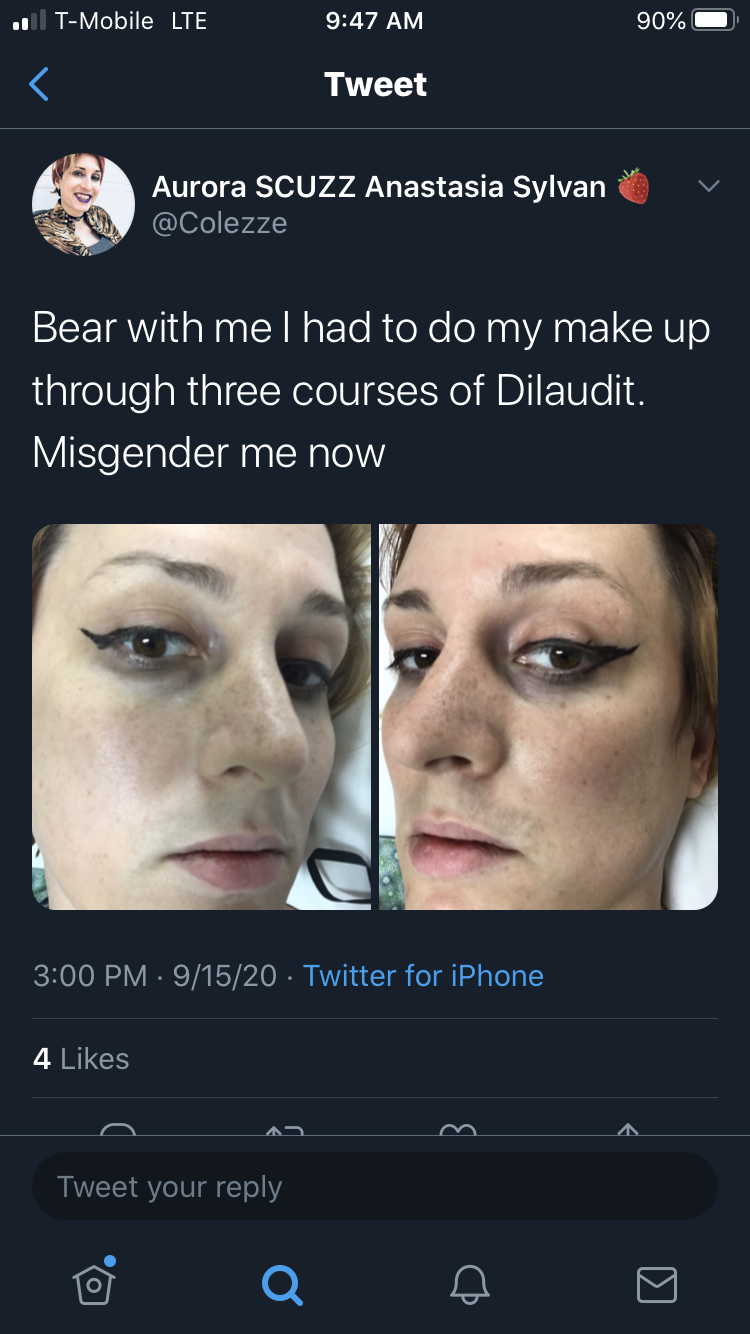Open the @Colezze handle profile
The image size is (750, 1334).
(219, 222)
